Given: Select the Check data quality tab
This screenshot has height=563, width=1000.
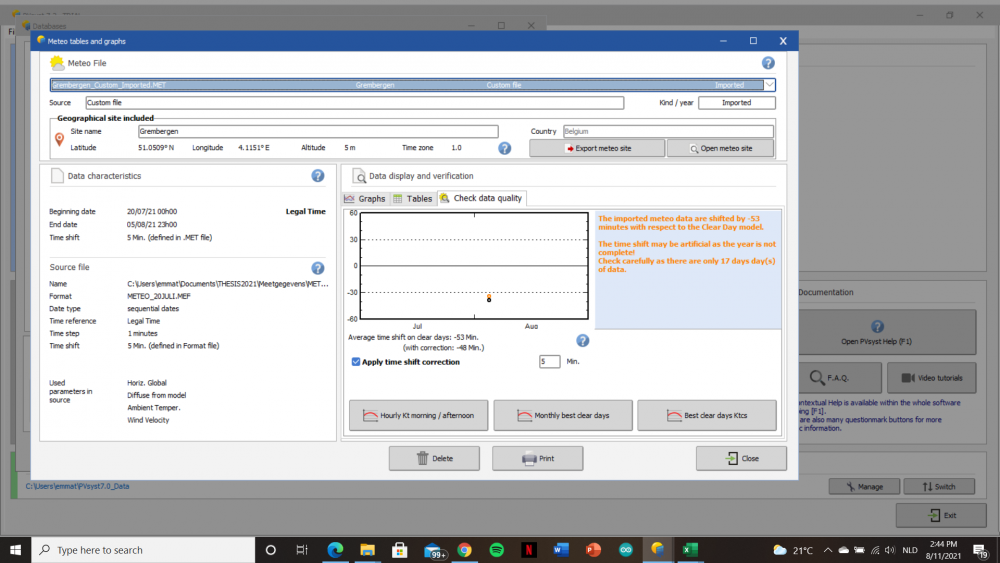Looking at the screenshot, I should point(481,199).
